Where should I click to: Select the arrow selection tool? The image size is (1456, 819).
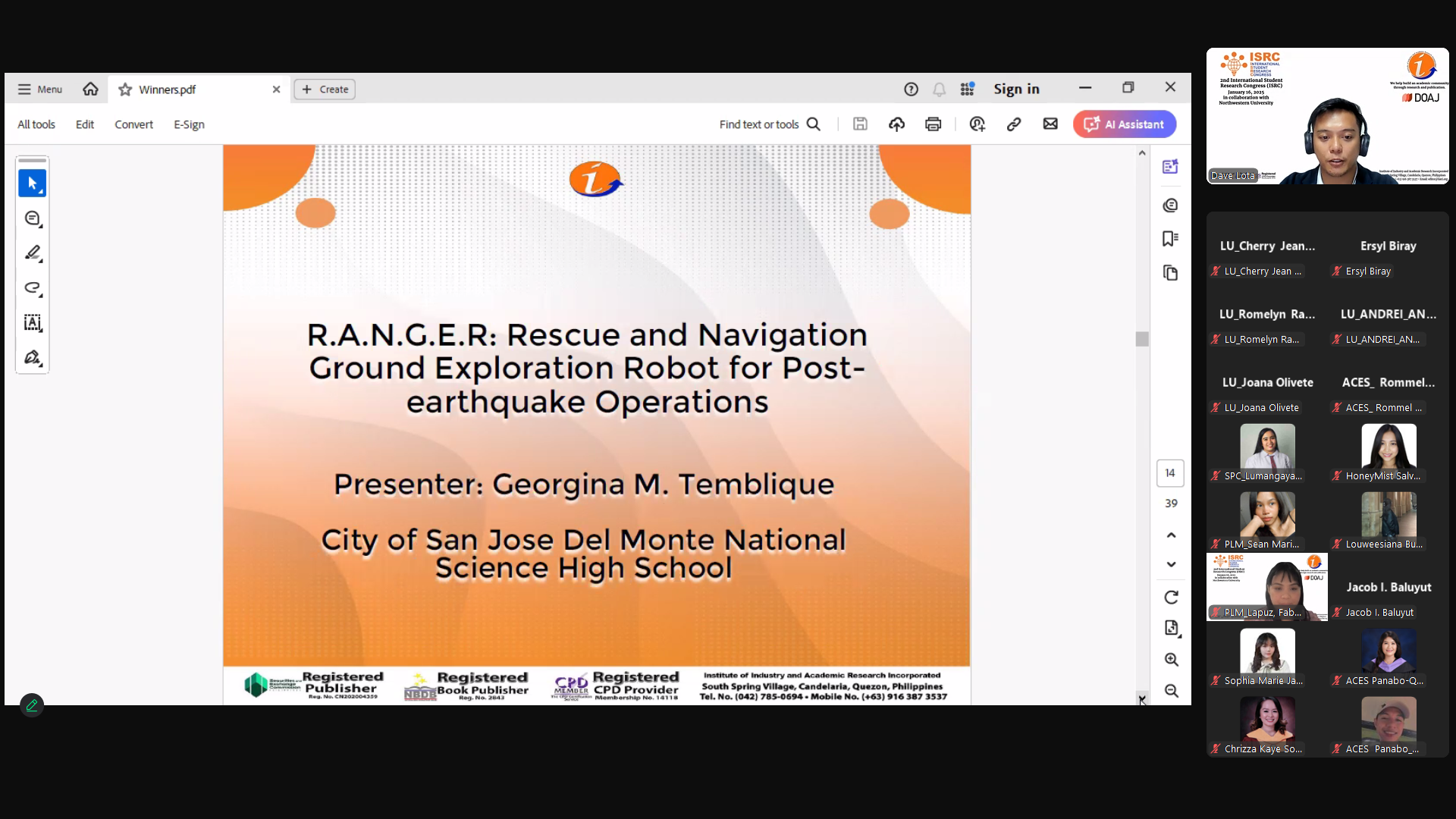(32, 184)
